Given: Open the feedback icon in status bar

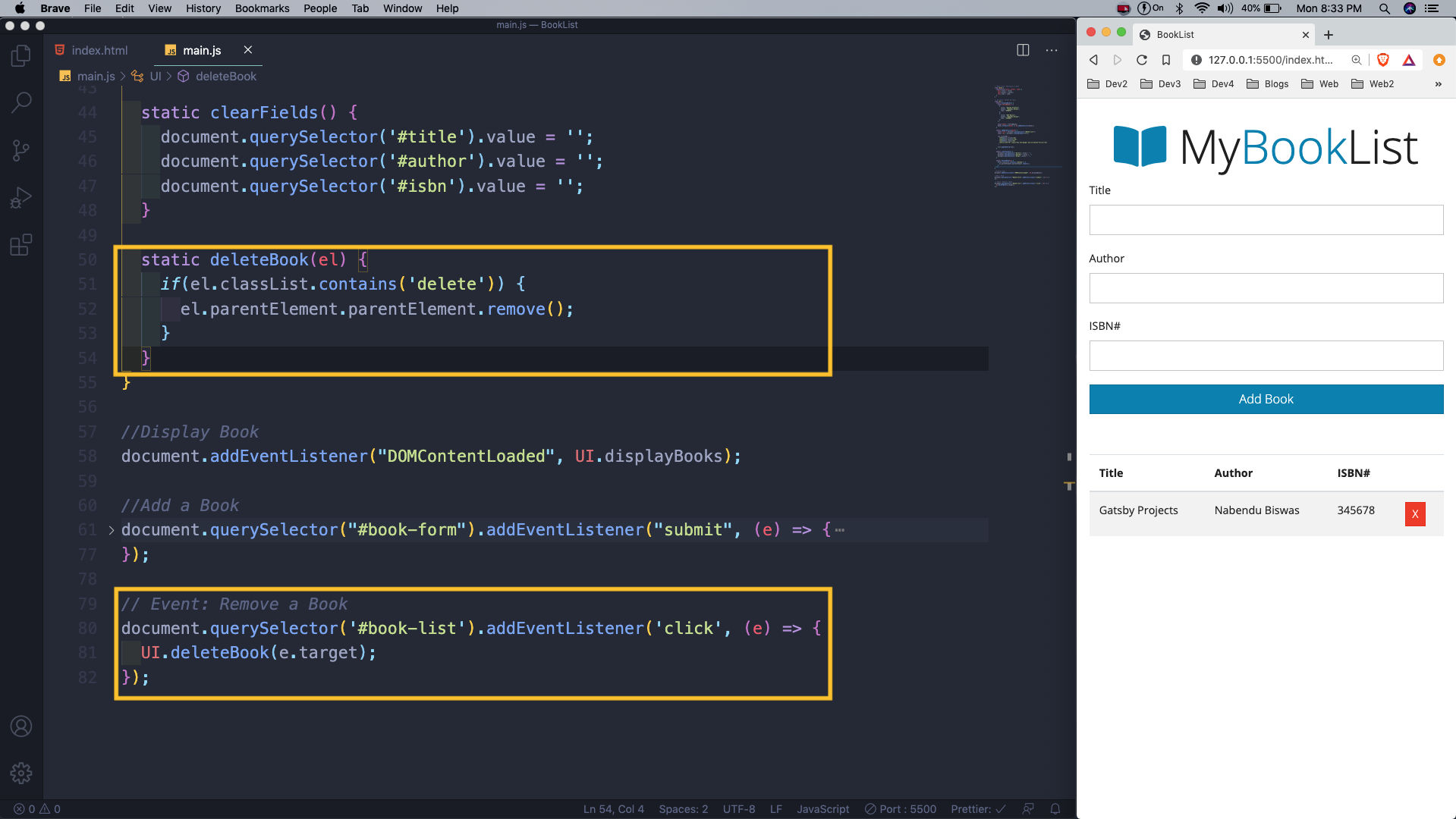Looking at the screenshot, I should tap(1028, 809).
